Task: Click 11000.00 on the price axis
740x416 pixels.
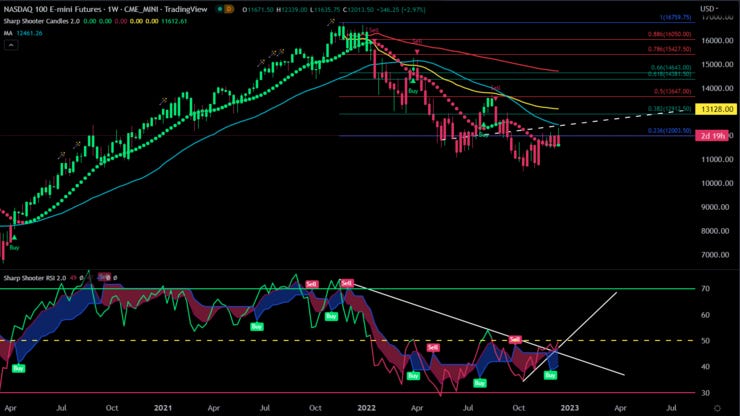Action: click(717, 160)
